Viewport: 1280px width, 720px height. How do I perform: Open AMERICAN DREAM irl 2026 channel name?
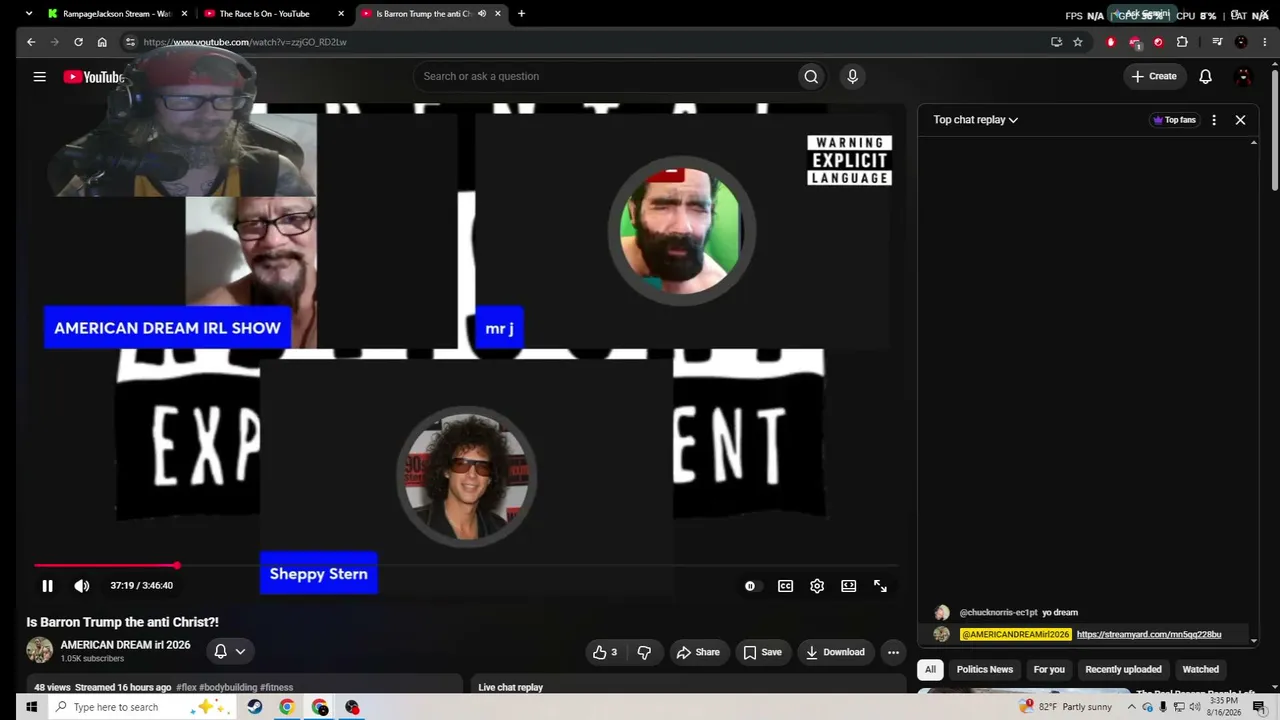[125, 645]
